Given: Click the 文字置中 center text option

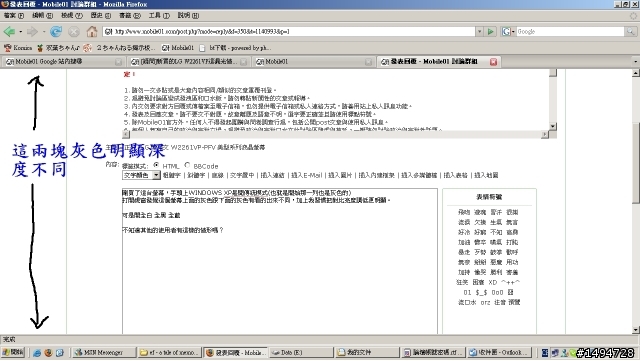Looking at the screenshot, I should (x=242, y=175).
